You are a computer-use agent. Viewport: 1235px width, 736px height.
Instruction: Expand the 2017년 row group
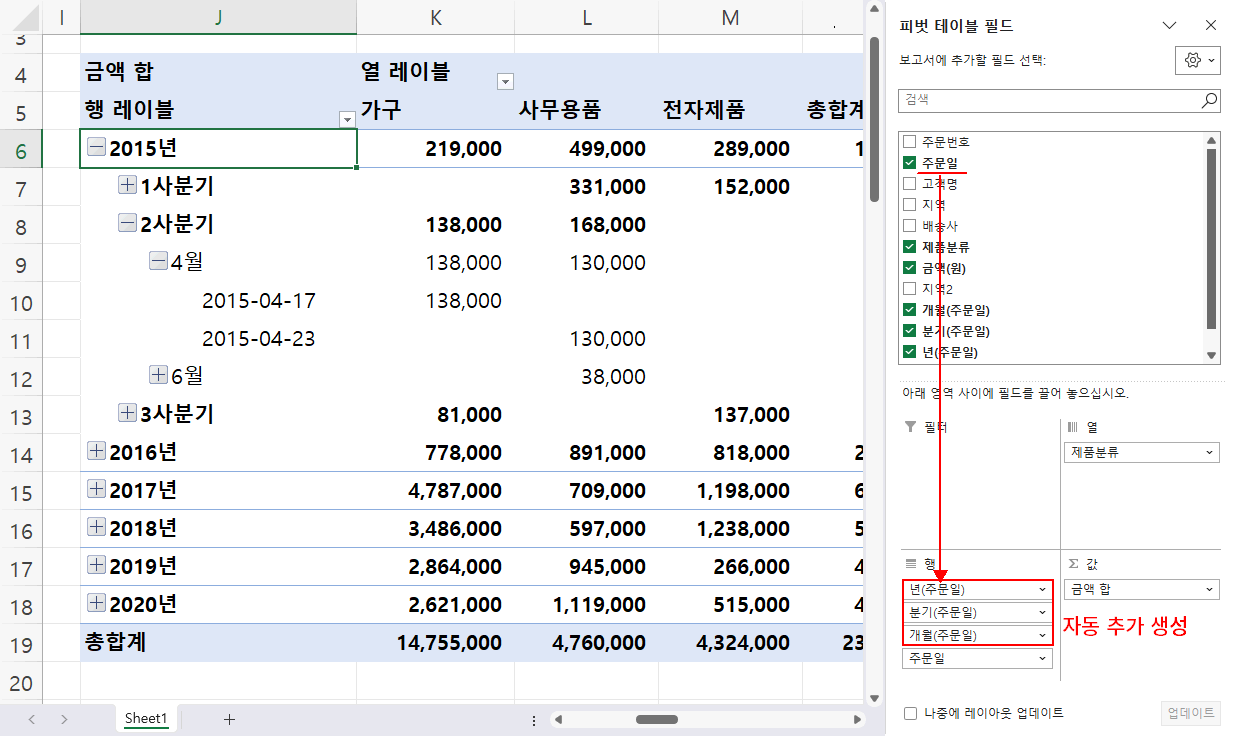tap(95, 488)
